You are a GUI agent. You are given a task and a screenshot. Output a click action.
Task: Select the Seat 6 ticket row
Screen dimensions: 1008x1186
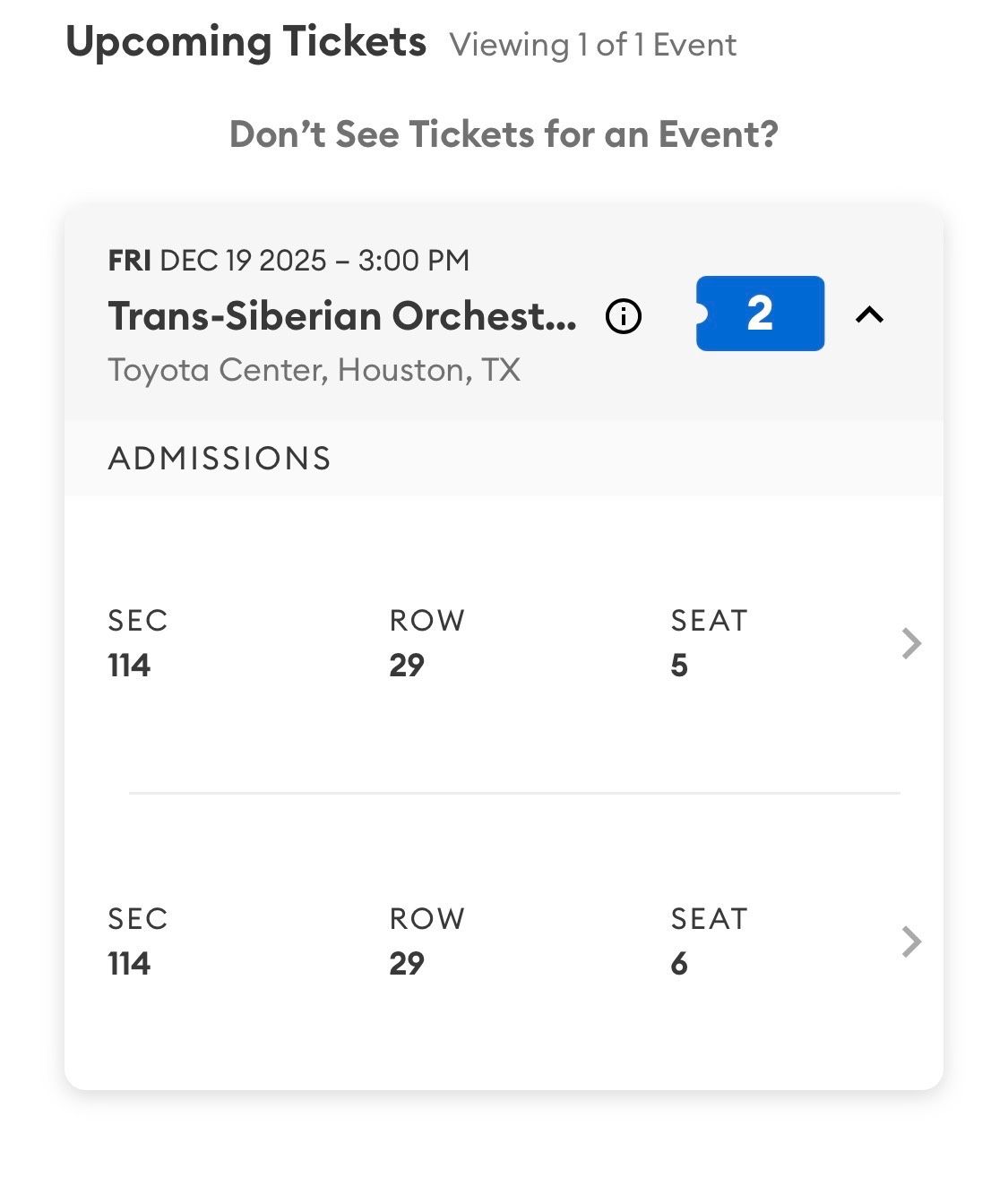tap(502, 941)
